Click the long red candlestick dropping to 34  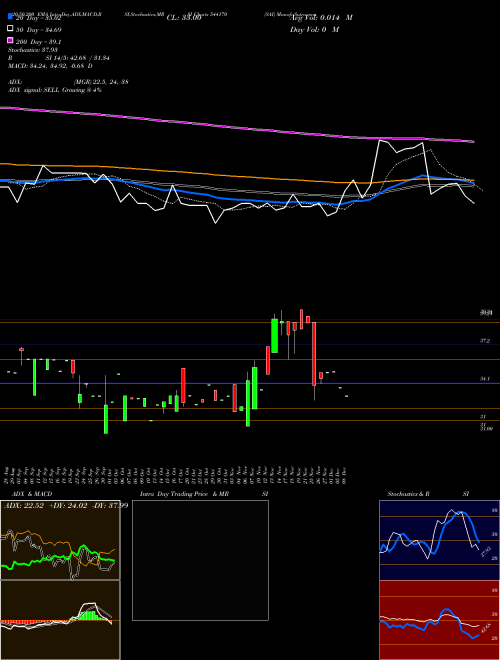click(314, 354)
